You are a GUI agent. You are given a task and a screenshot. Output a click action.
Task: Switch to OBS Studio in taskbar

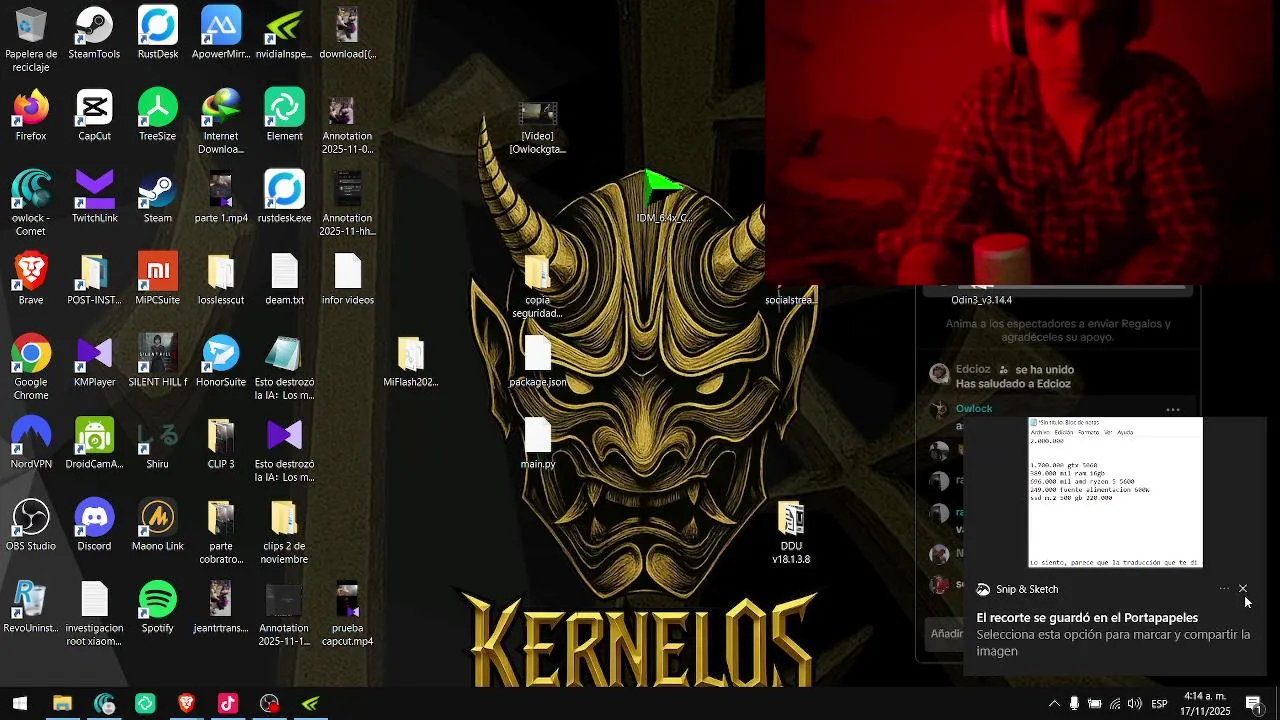pos(269,704)
